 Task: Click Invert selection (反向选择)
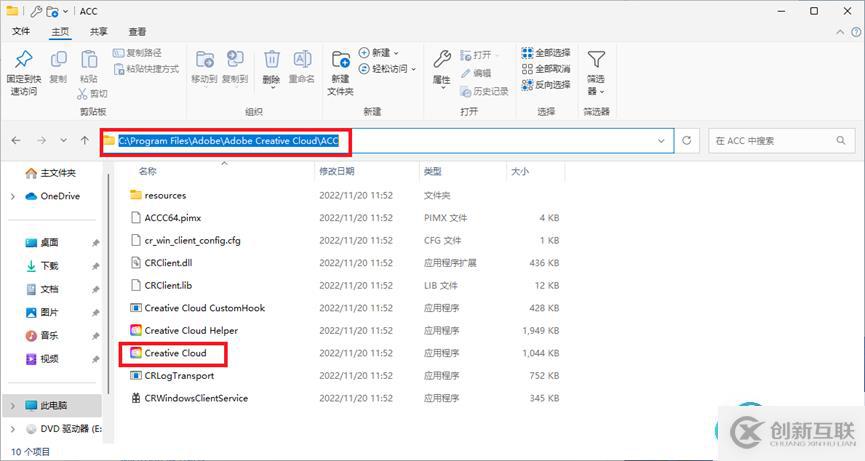coord(546,85)
